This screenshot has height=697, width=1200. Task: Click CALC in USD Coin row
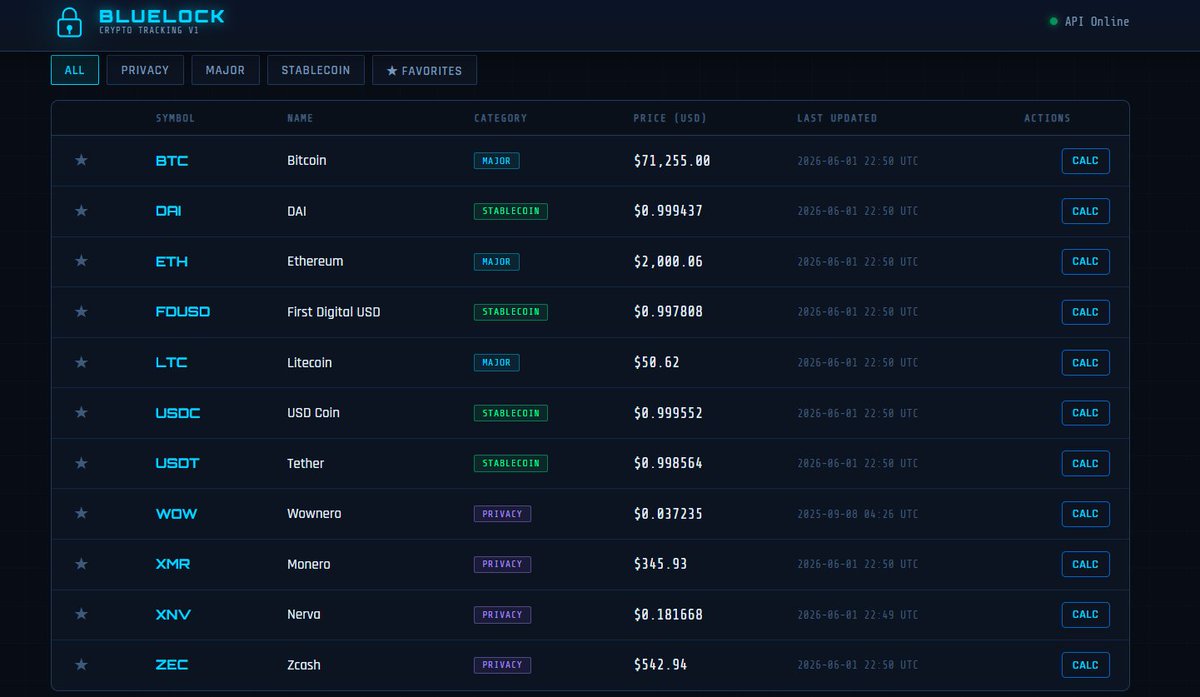[1085, 413]
